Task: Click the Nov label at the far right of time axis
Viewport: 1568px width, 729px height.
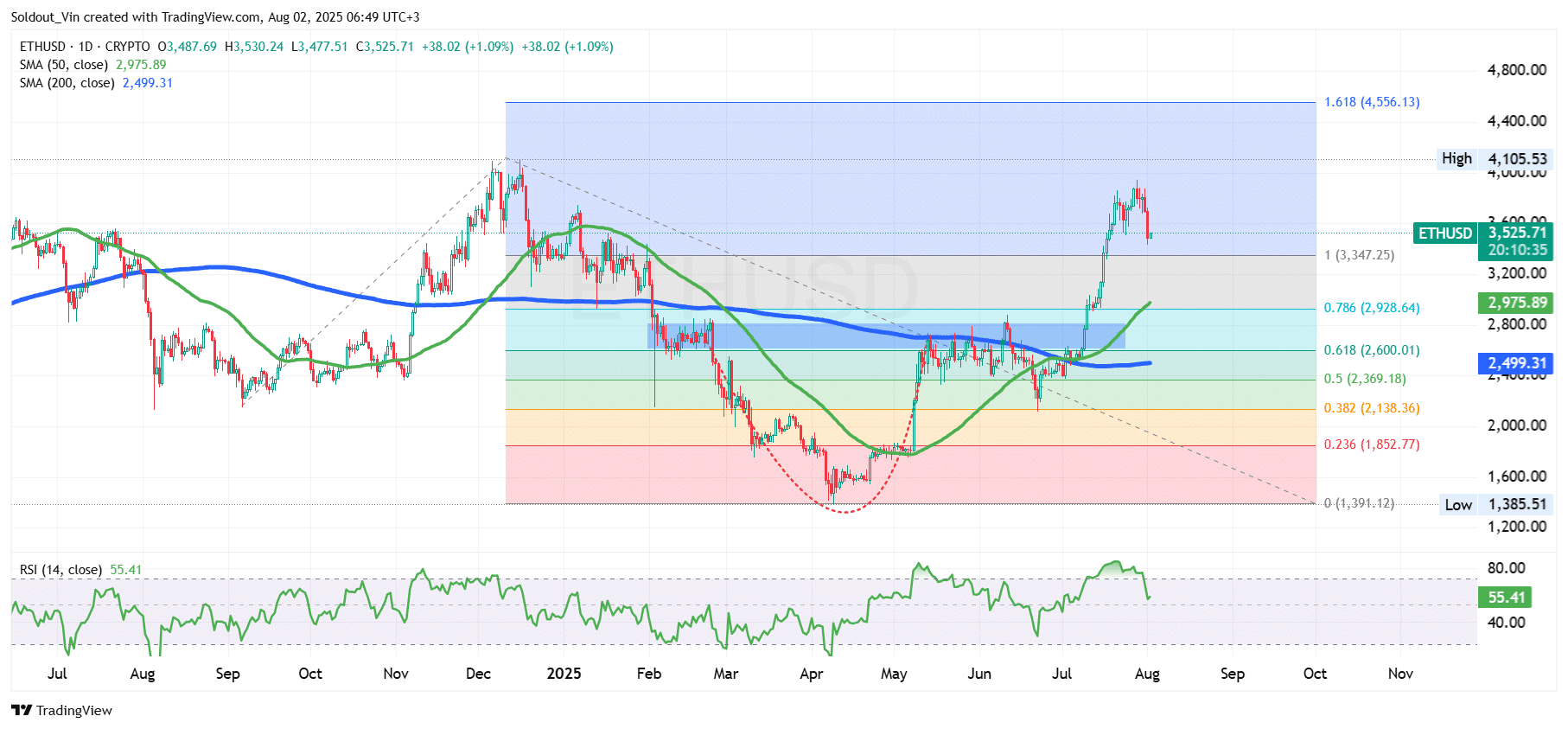Action: (1400, 674)
